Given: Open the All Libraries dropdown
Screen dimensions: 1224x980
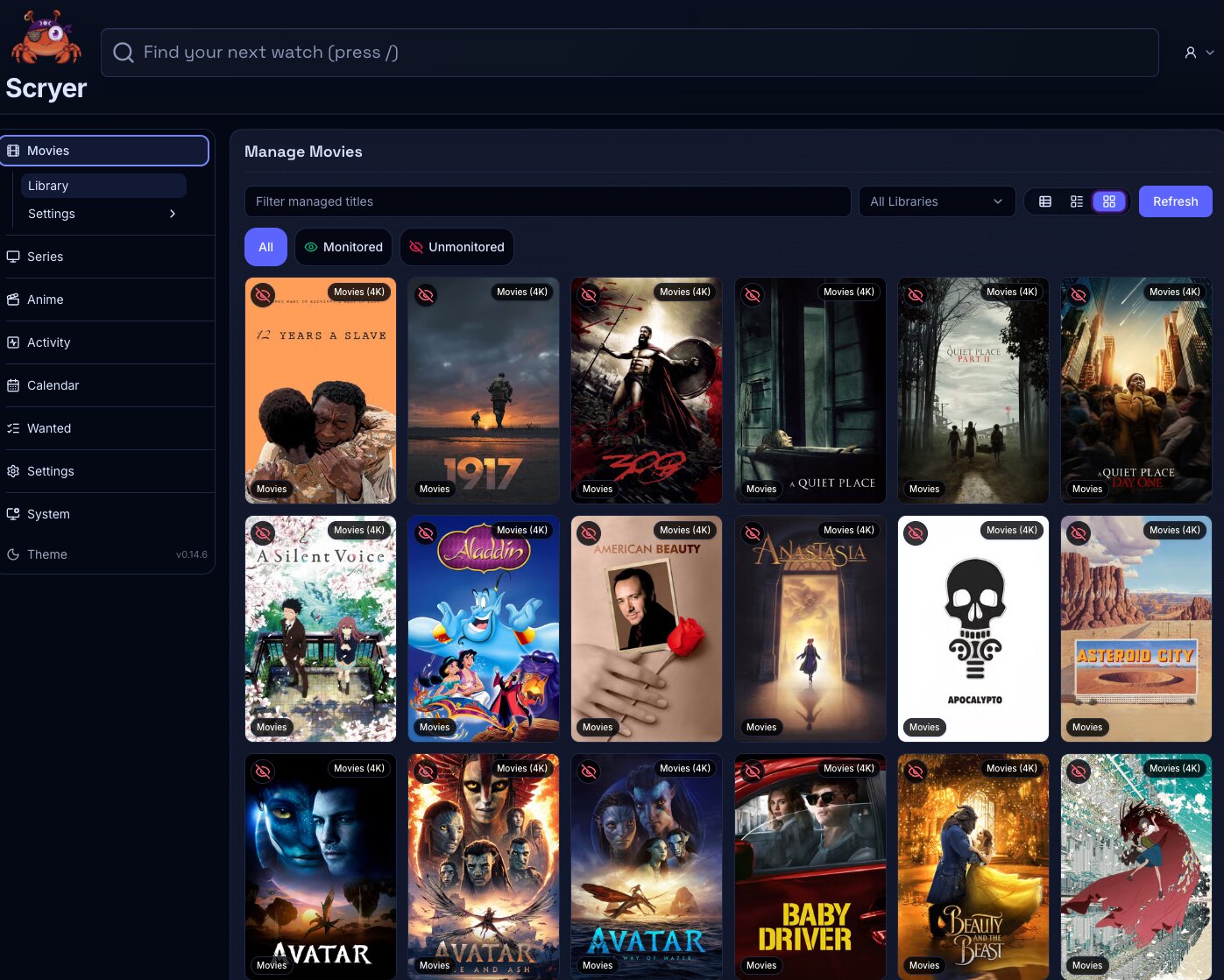Looking at the screenshot, I should click(937, 201).
